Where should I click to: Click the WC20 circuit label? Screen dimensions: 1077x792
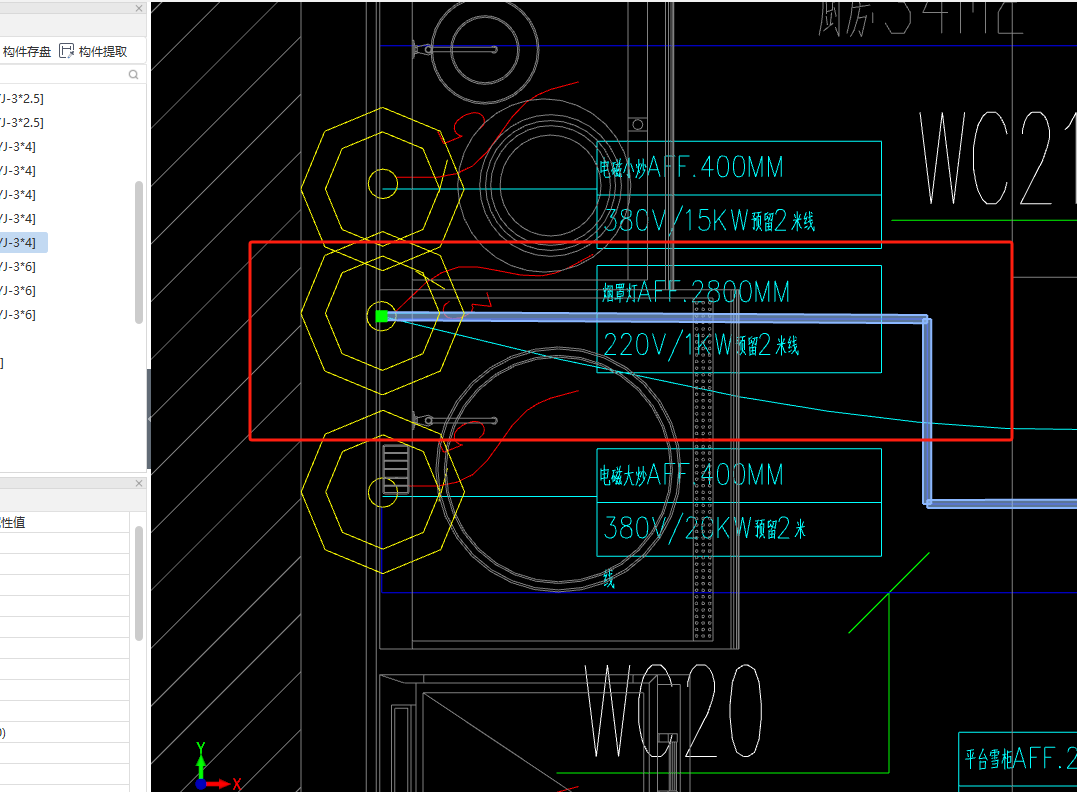pyautogui.click(x=673, y=711)
